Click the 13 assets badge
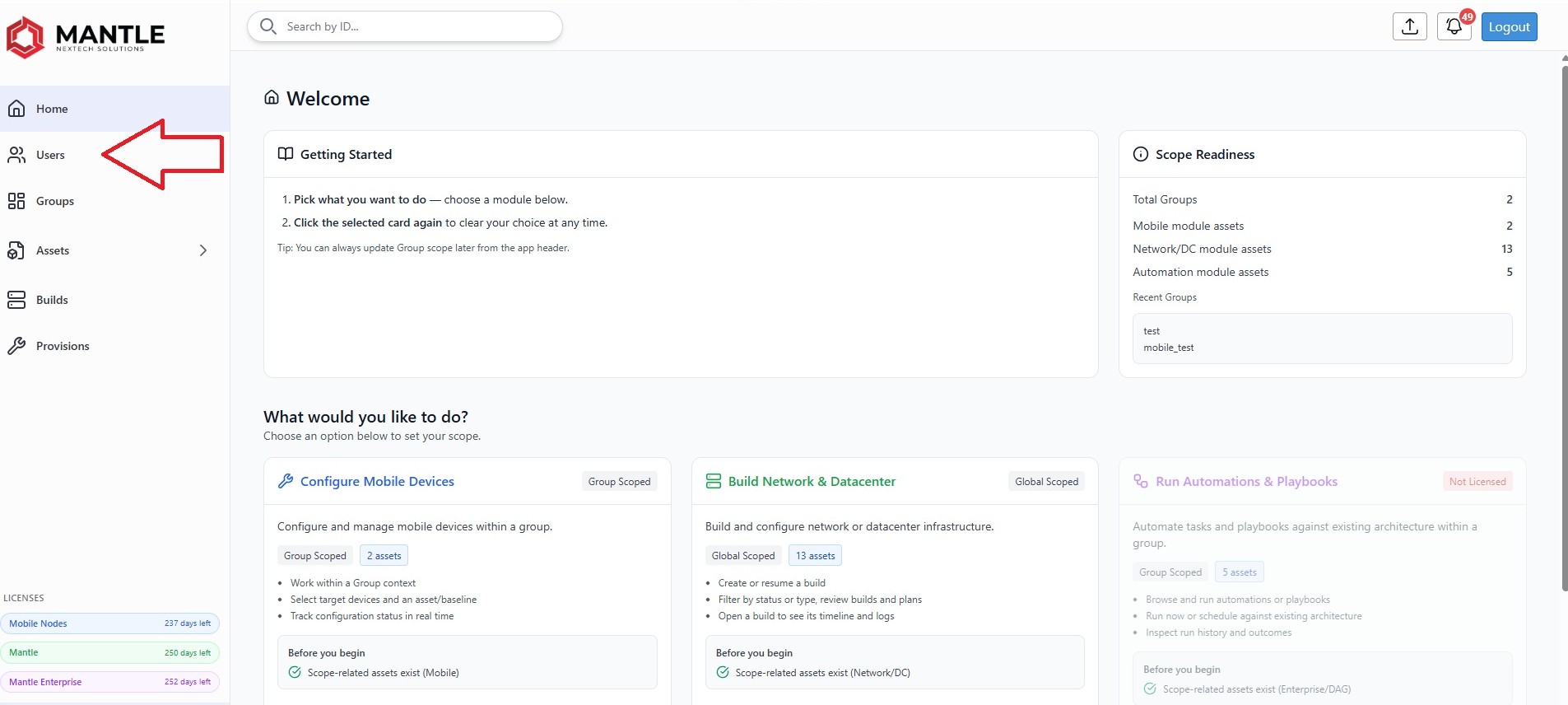This screenshot has width=1568, height=705. pos(815,555)
